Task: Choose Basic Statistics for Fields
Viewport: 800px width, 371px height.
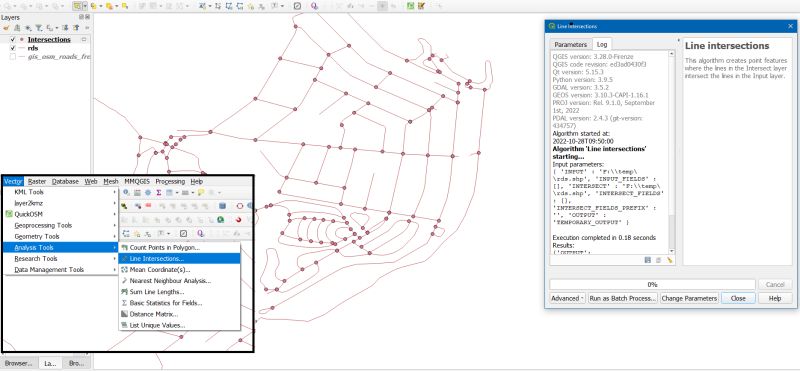Action: tap(179, 303)
